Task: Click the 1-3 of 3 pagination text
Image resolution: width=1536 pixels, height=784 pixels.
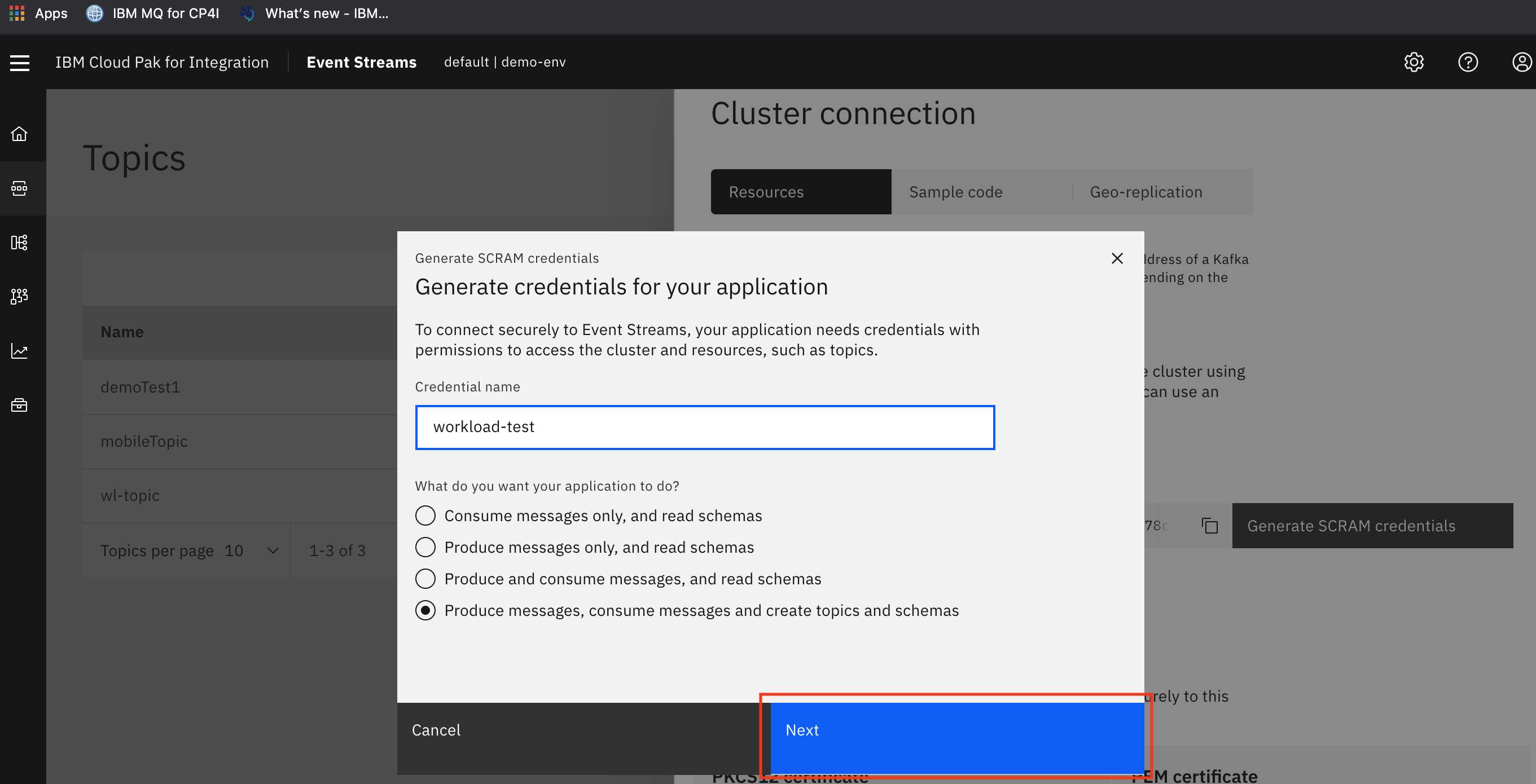Action: click(337, 550)
